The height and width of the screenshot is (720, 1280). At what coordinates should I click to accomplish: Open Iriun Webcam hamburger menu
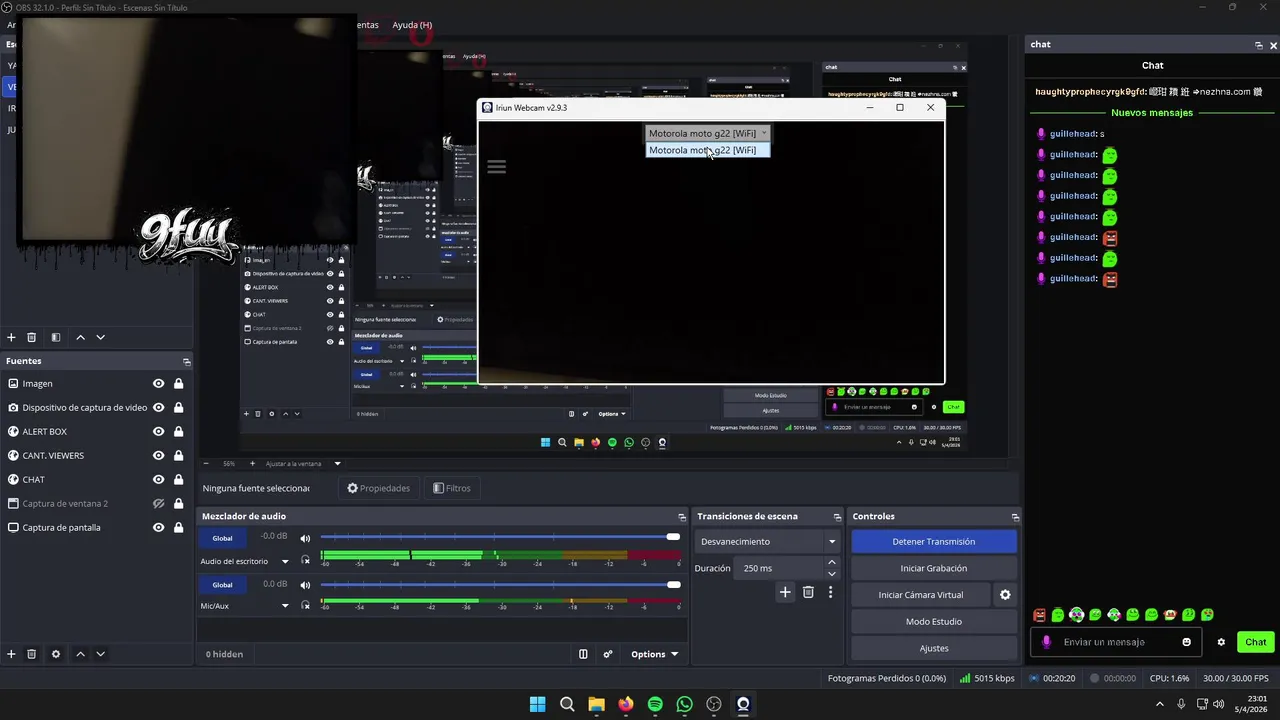point(497,167)
